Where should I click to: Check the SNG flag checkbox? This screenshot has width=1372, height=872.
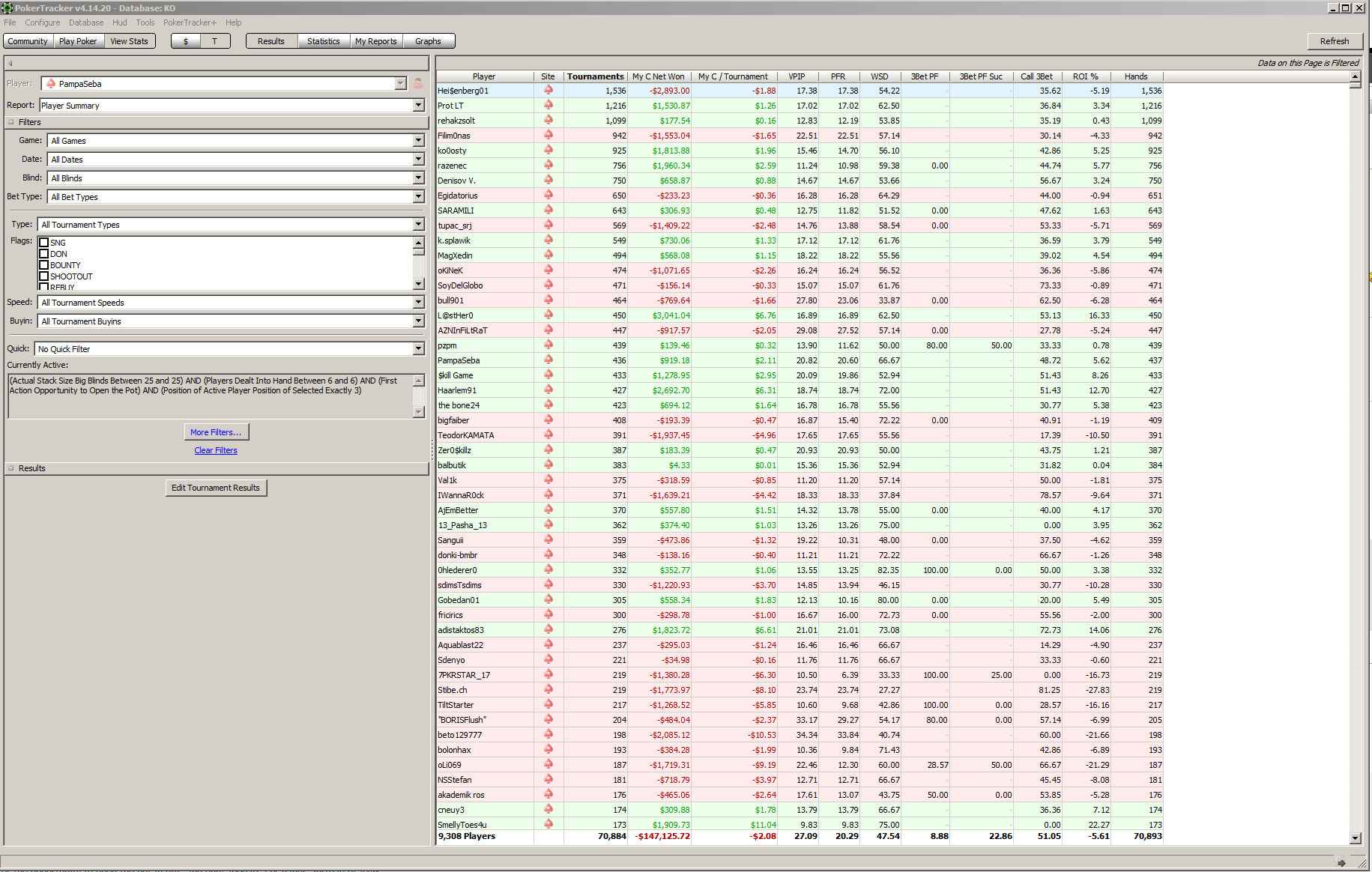(43, 243)
